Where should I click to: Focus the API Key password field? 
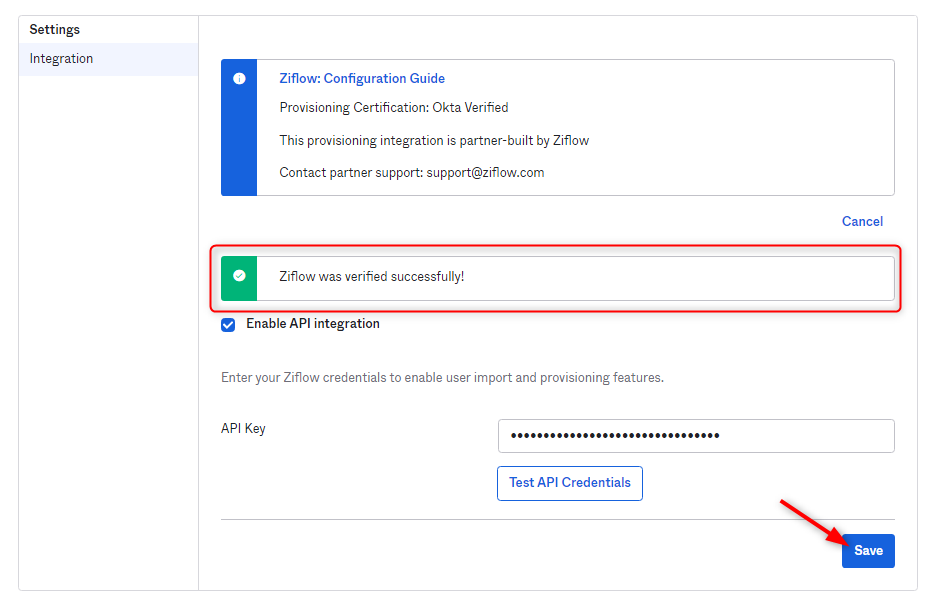pos(696,436)
